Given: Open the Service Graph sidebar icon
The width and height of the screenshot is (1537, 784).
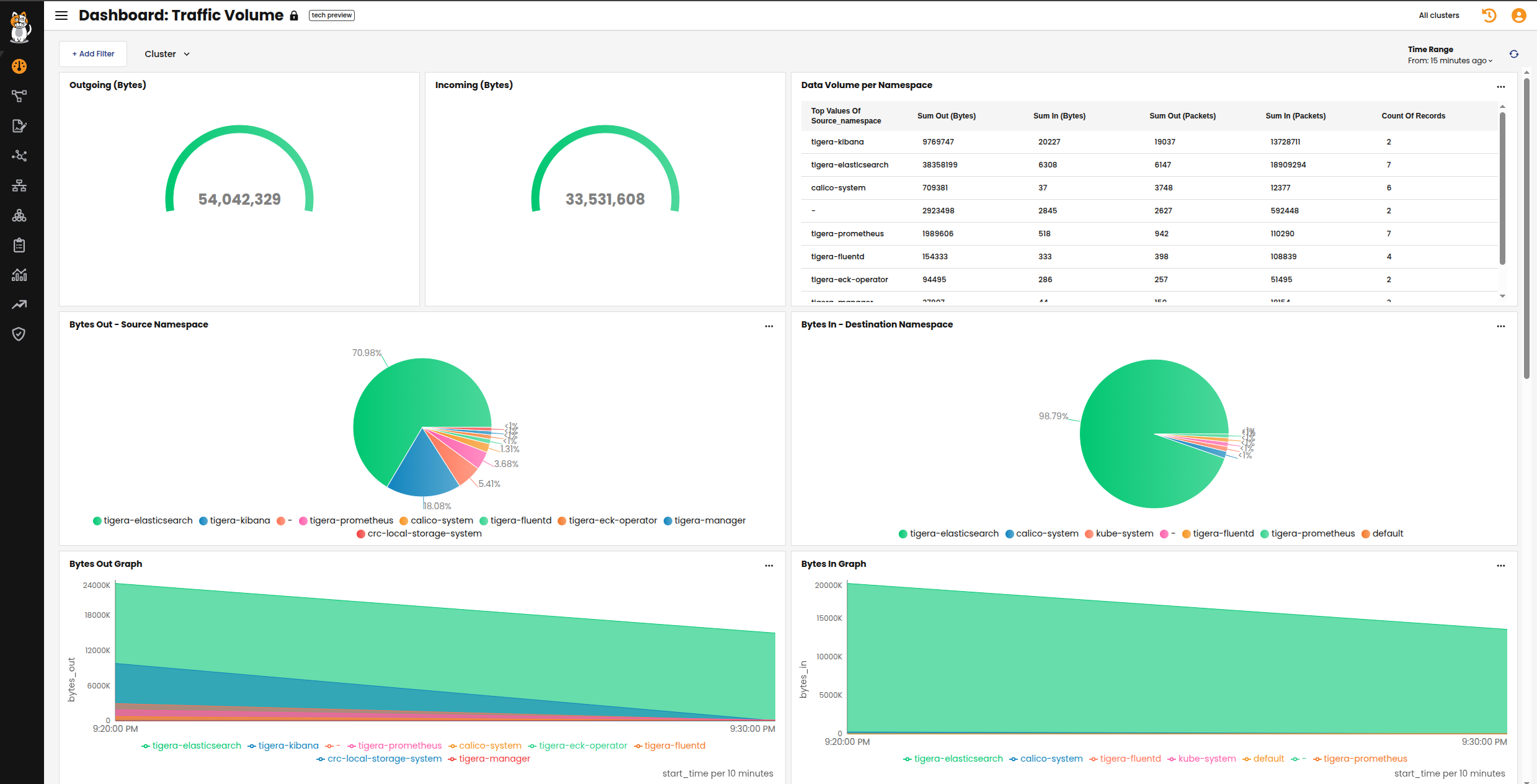Looking at the screenshot, I should pyautogui.click(x=19, y=96).
